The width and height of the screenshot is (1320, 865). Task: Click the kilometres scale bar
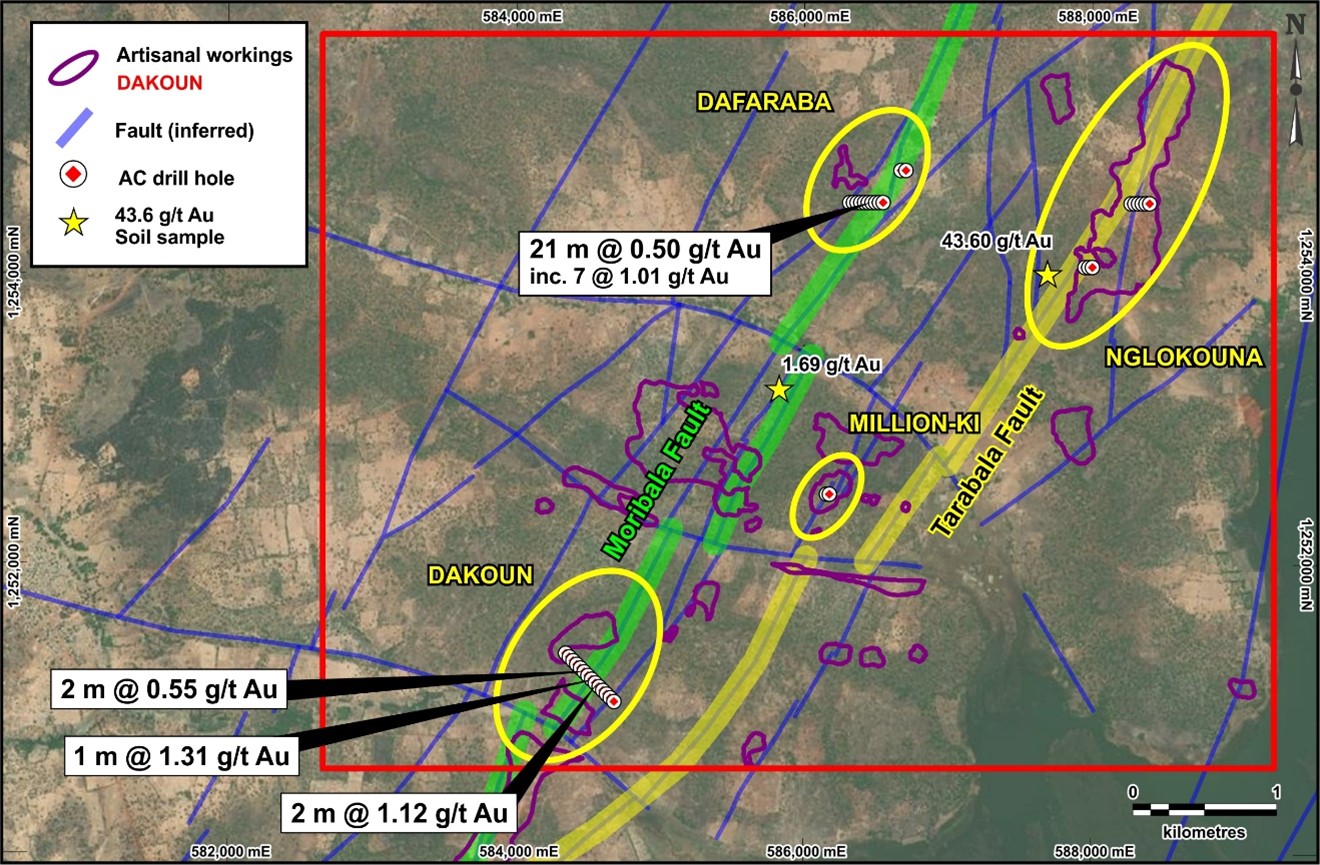[1204, 808]
